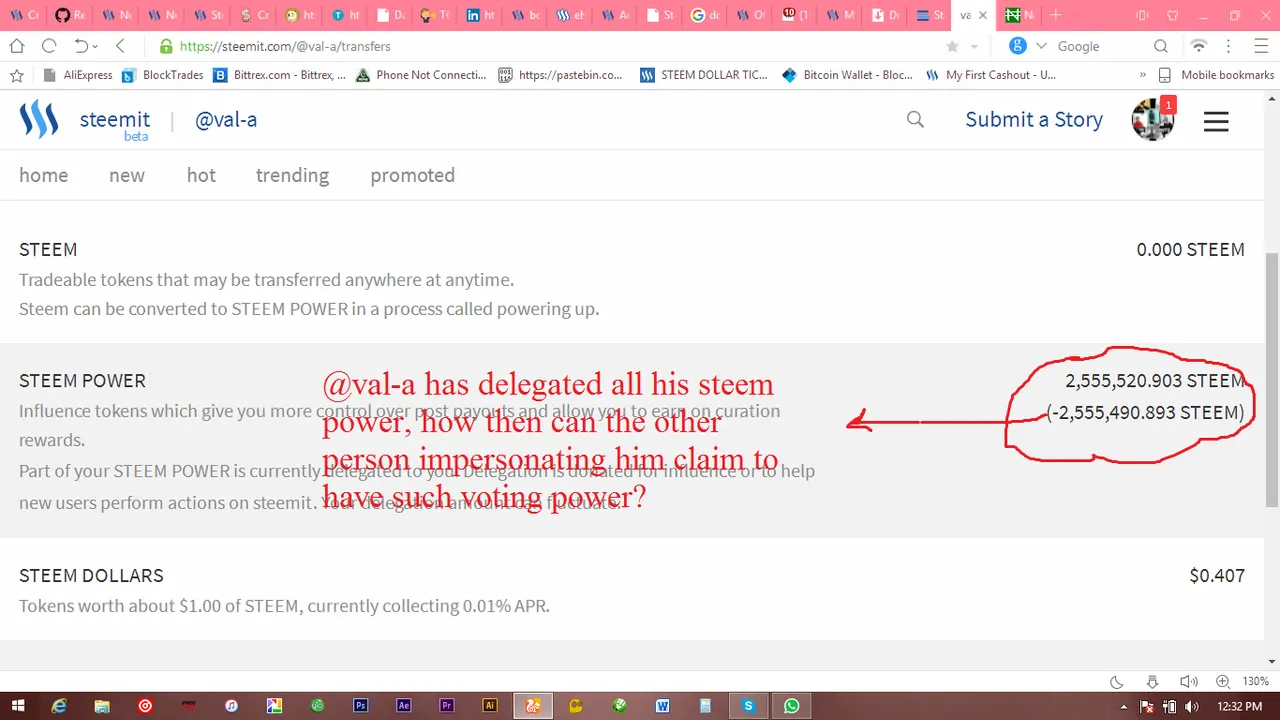Open the Bitcoin Wallet bookmark

point(847,75)
